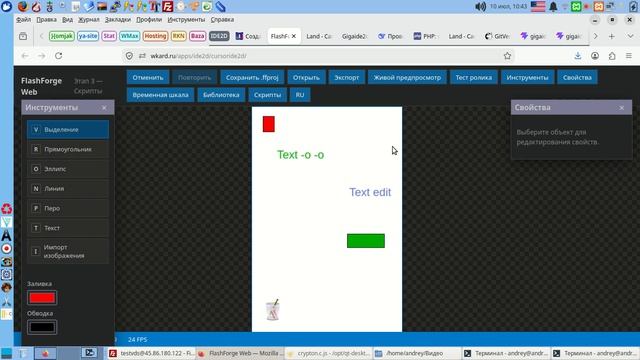The width and height of the screenshot is (640, 360).
Task: Open the Закладки menu
Action: [118, 19]
